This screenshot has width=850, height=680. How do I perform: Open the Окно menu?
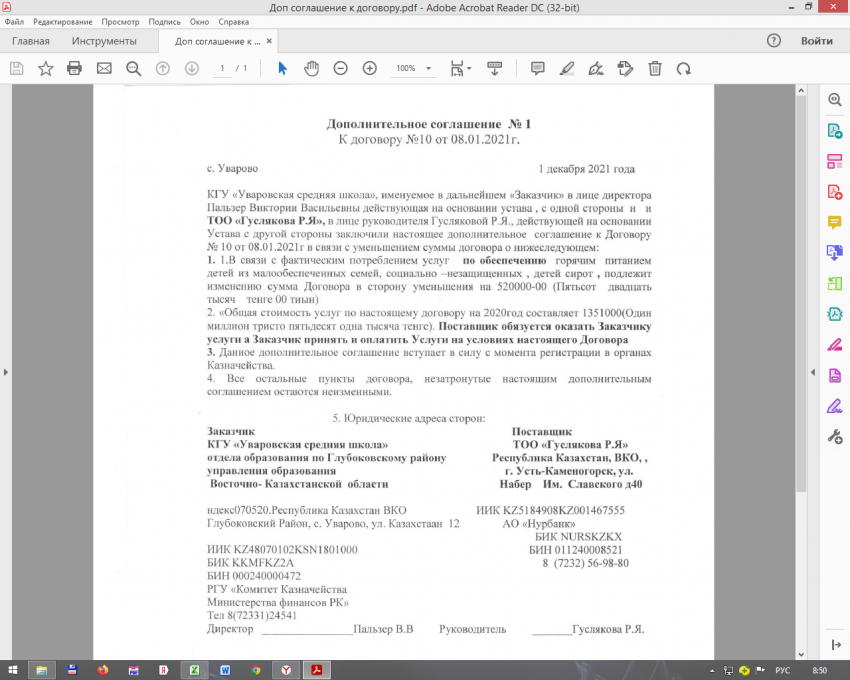[199, 22]
